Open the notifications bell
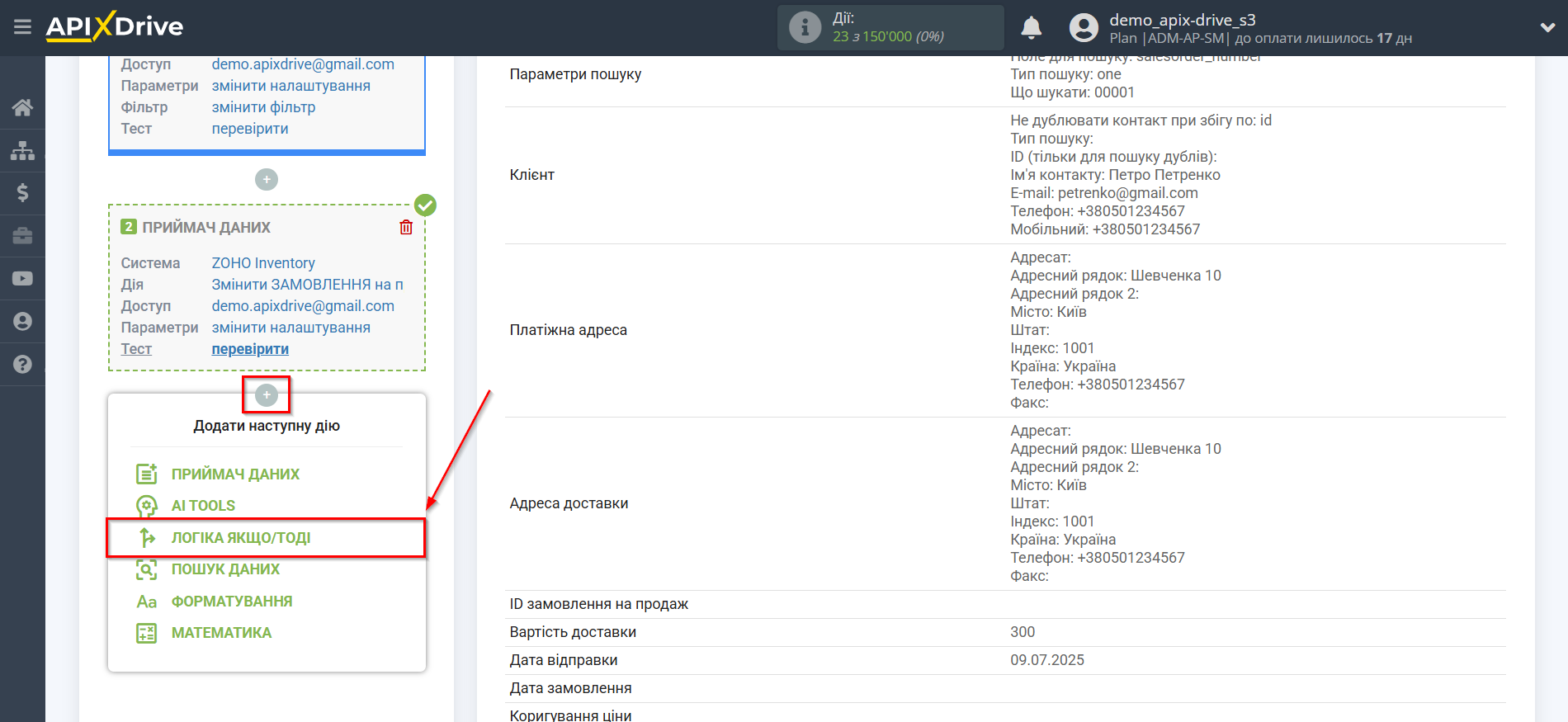This screenshot has width=1568, height=722. pyautogui.click(x=1031, y=28)
